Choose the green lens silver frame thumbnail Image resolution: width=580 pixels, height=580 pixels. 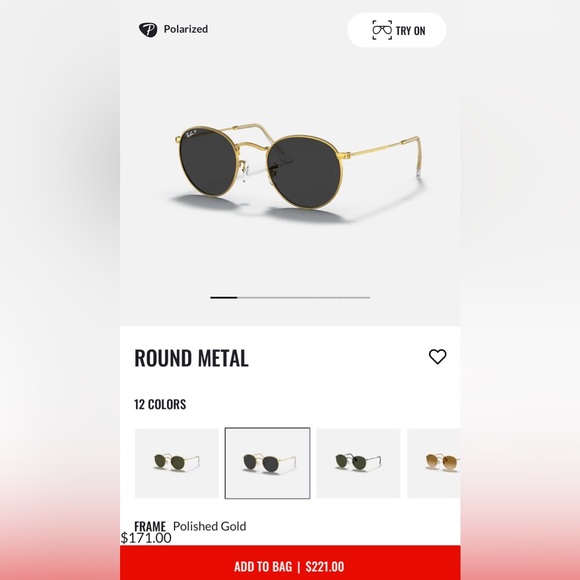point(358,463)
